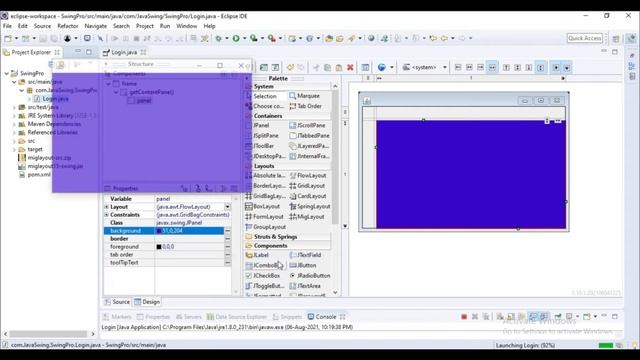640x360 pixels.
Task: Pick JCheckBox component from Palette
Action: point(262,276)
